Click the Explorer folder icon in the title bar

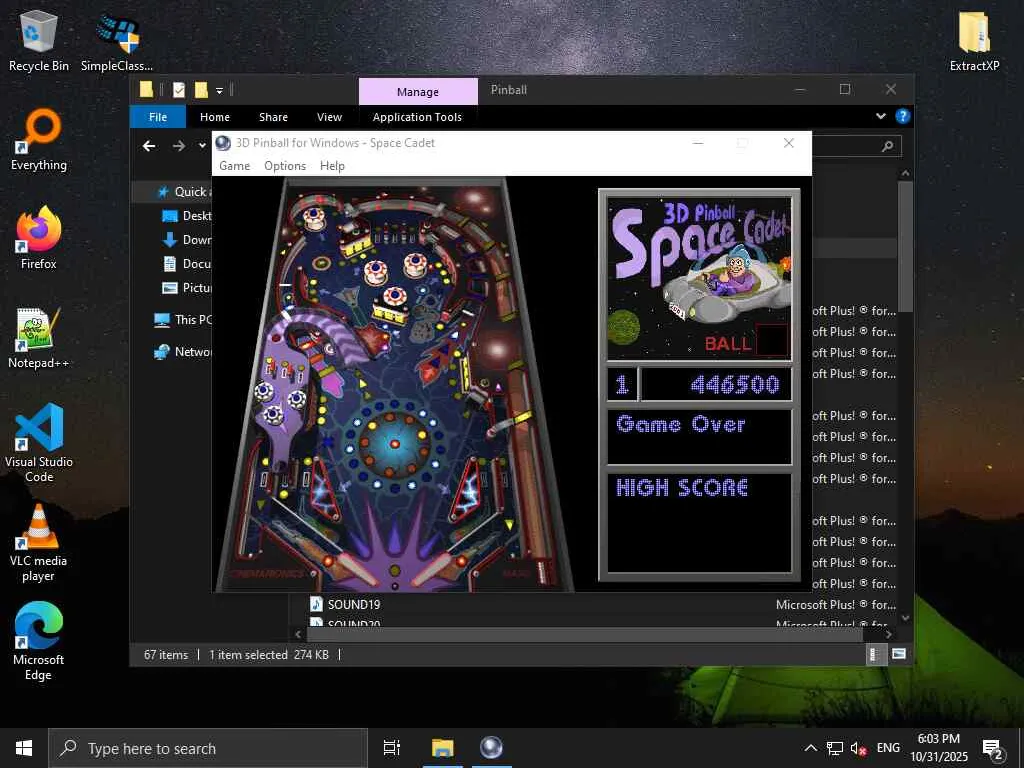click(x=146, y=89)
